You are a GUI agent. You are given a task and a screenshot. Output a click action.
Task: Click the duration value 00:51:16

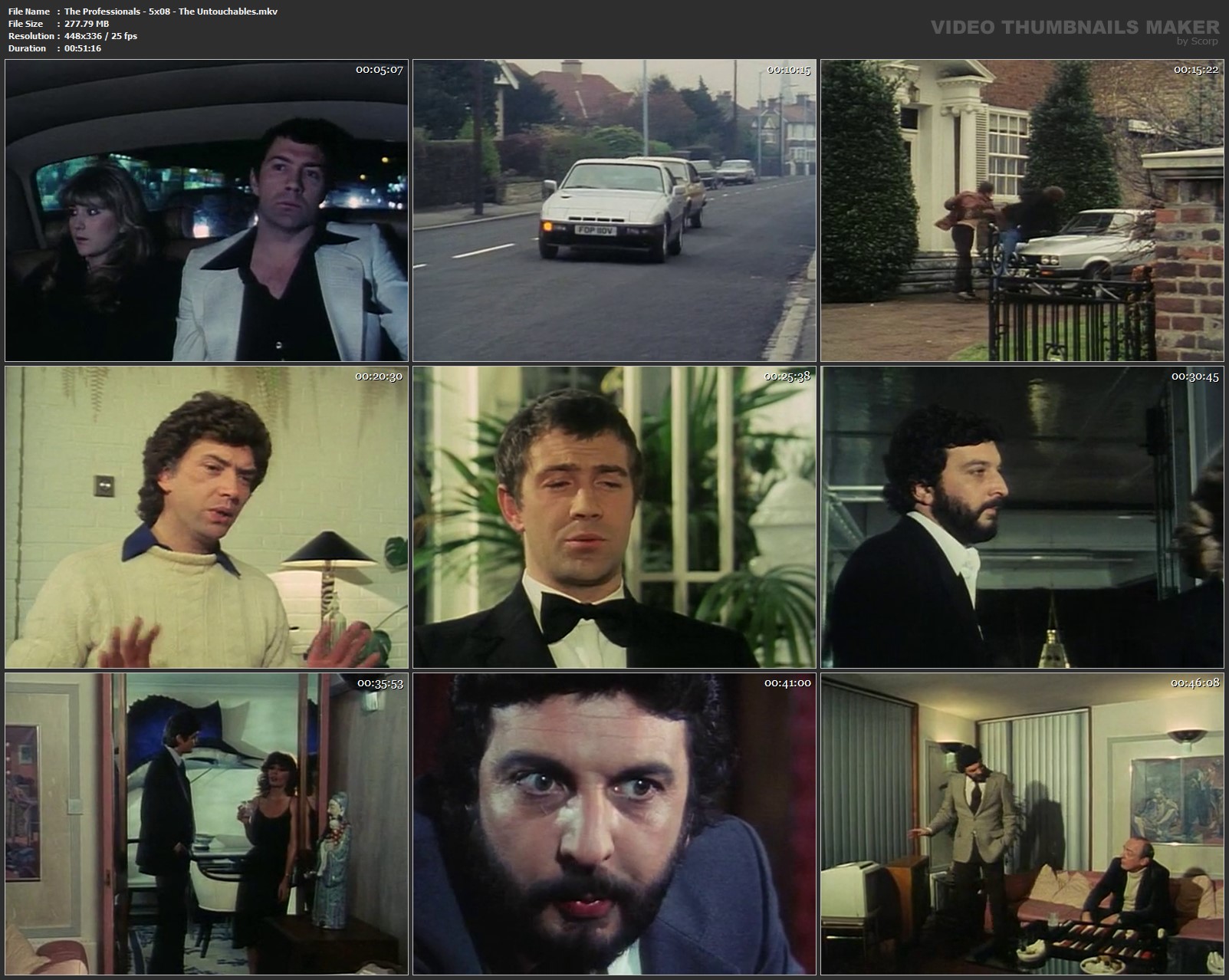[x=83, y=48]
